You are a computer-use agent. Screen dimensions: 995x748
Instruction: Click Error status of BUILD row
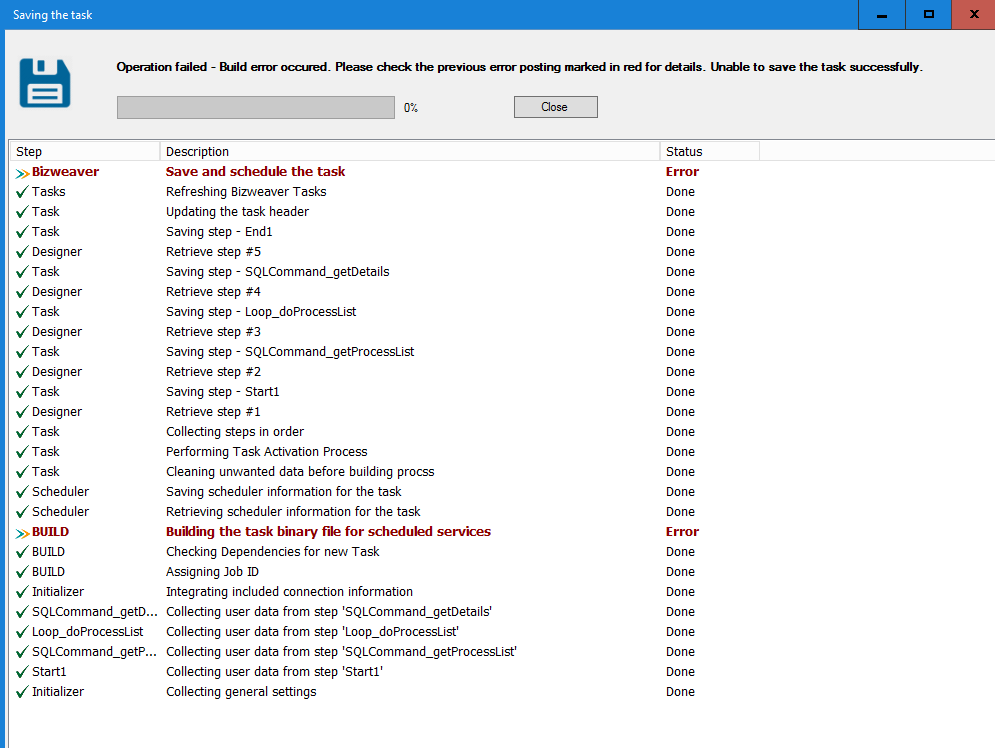tap(682, 532)
